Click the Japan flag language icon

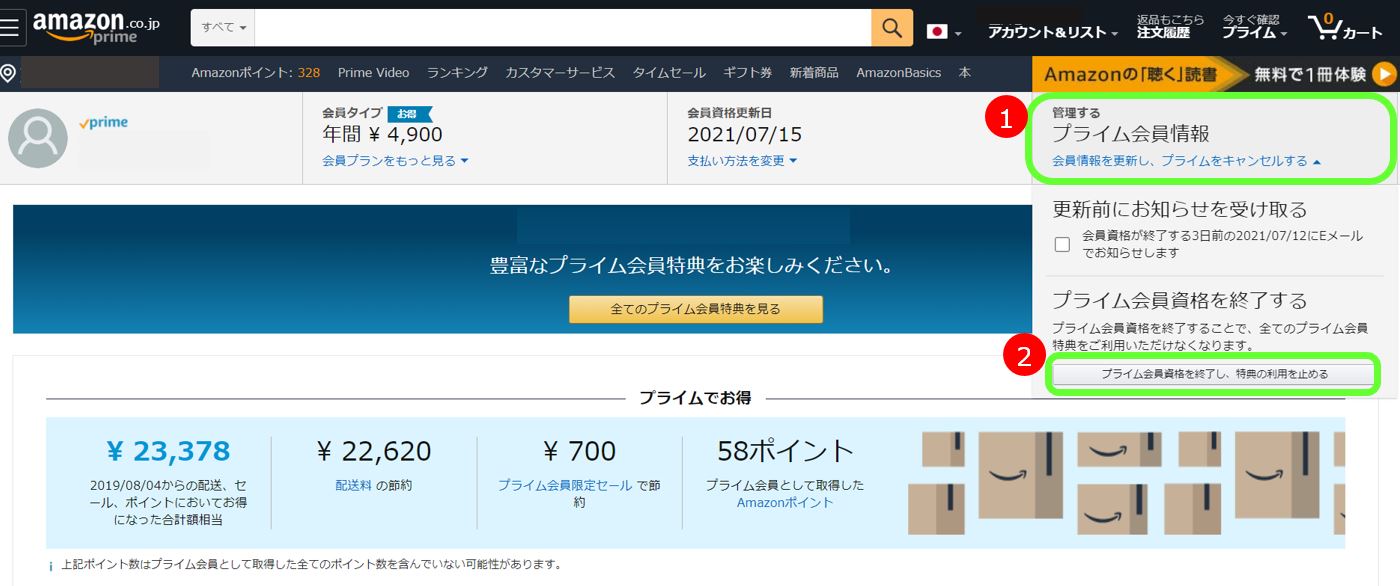point(937,32)
